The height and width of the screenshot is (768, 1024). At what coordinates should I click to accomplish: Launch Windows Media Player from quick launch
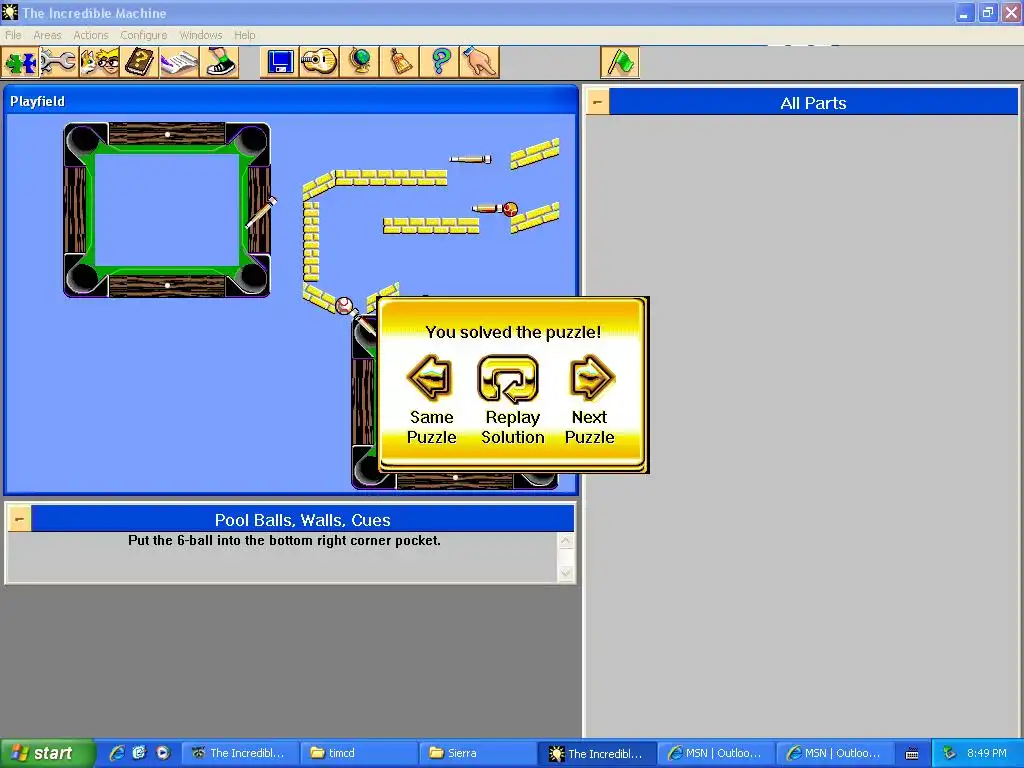[x=163, y=753]
